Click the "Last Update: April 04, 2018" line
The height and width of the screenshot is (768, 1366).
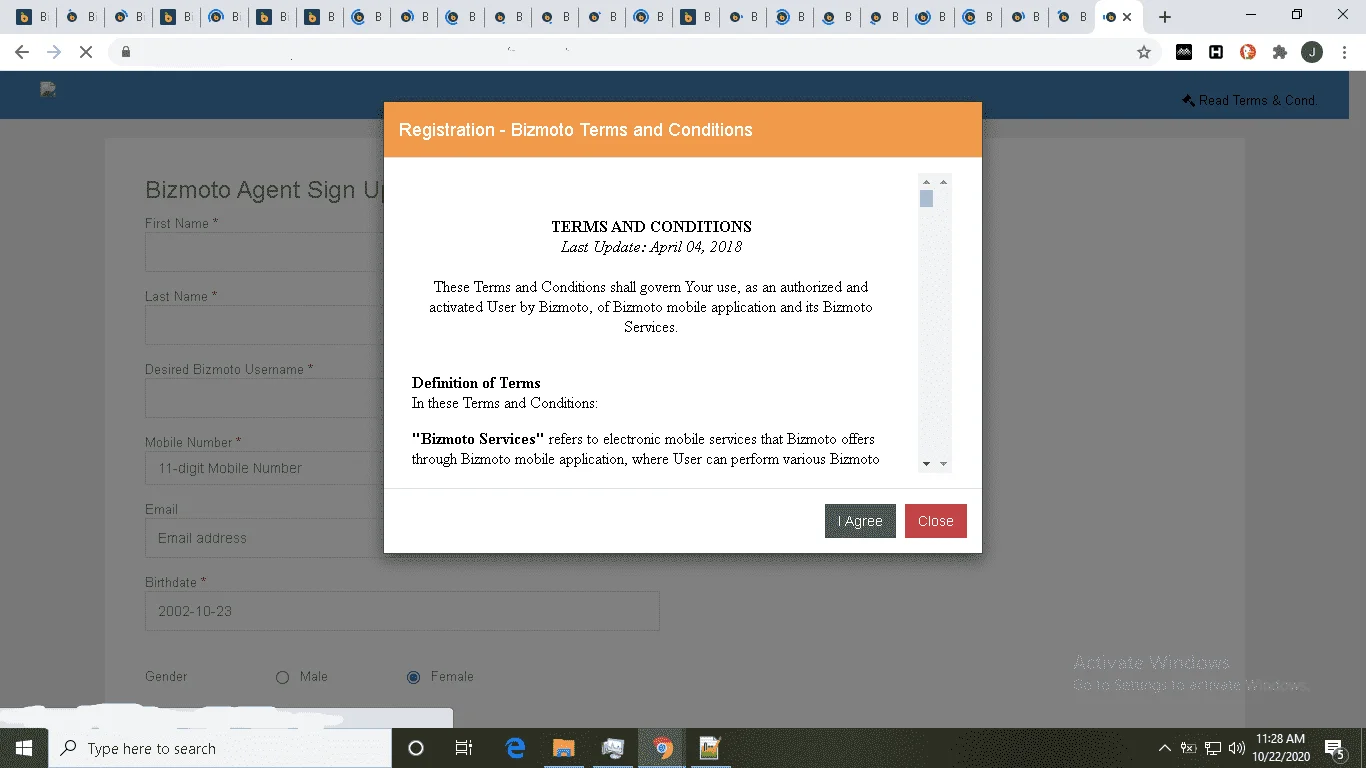(651, 247)
